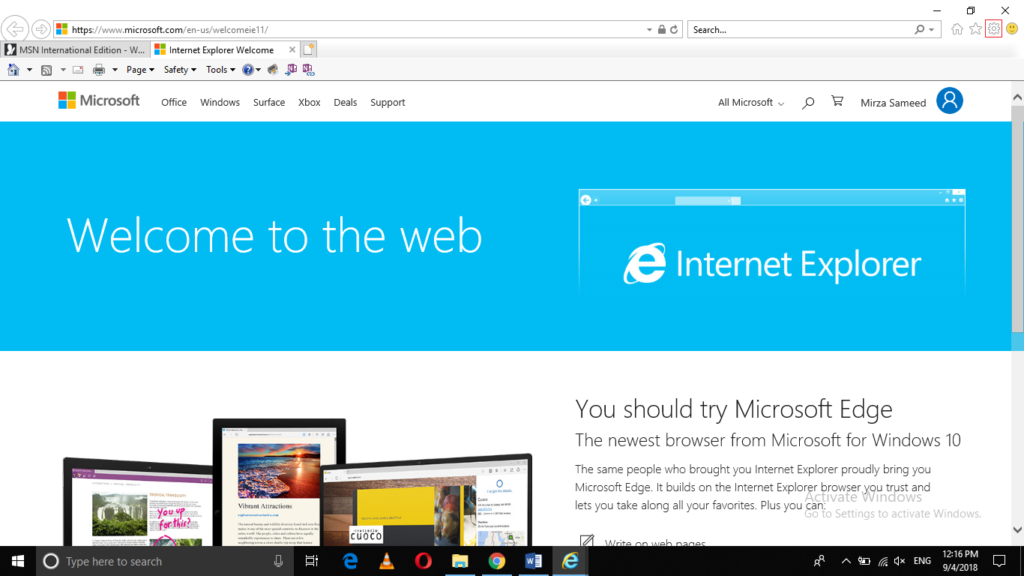Open Task View from the taskbar
The height and width of the screenshot is (576, 1024).
coord(312,561)
